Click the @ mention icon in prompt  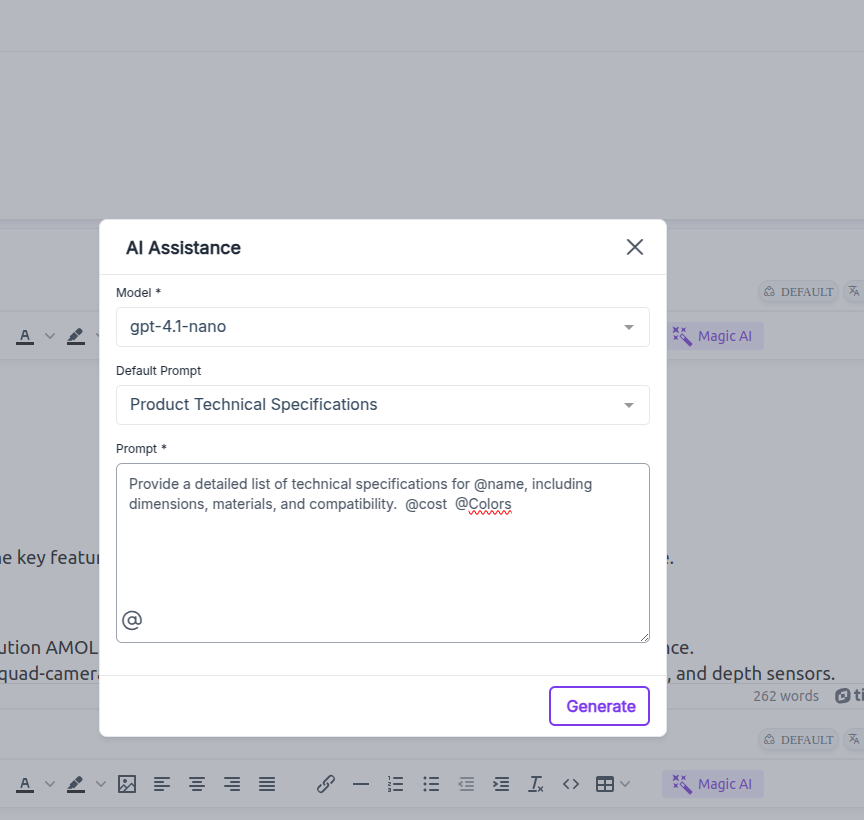click(x=132, y=621)
